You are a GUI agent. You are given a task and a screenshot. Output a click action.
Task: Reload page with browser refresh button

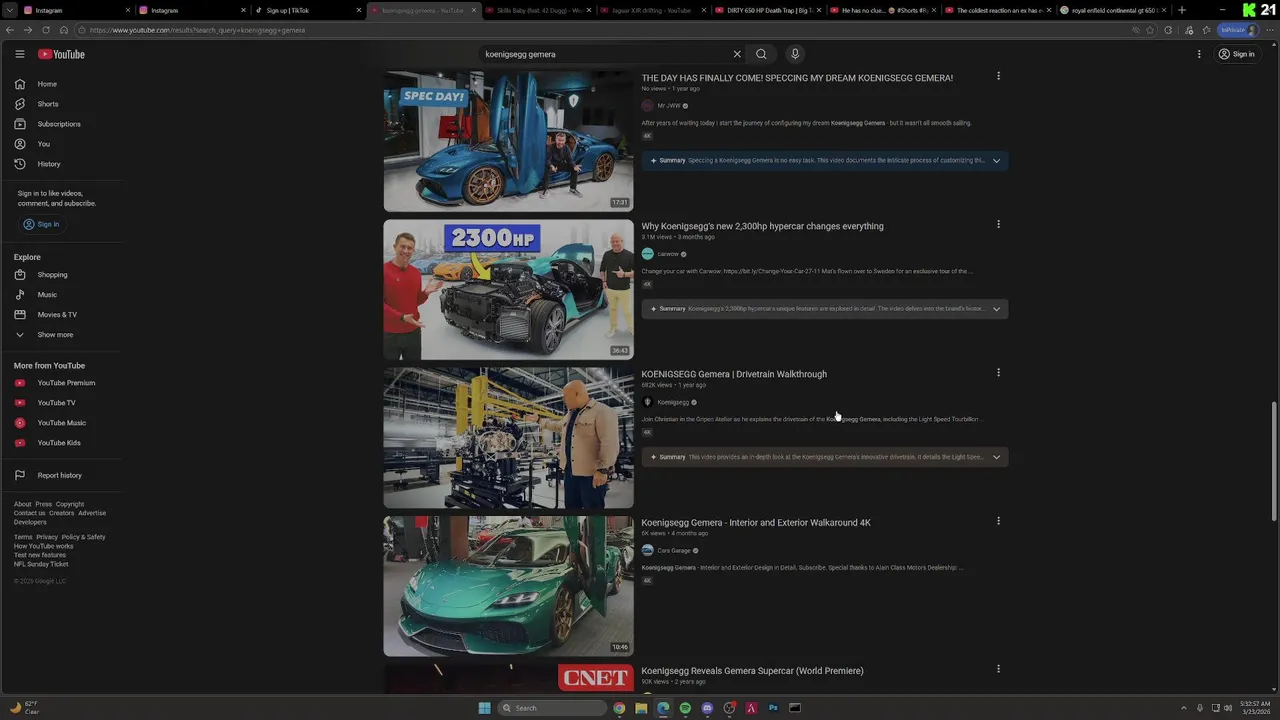45,30
